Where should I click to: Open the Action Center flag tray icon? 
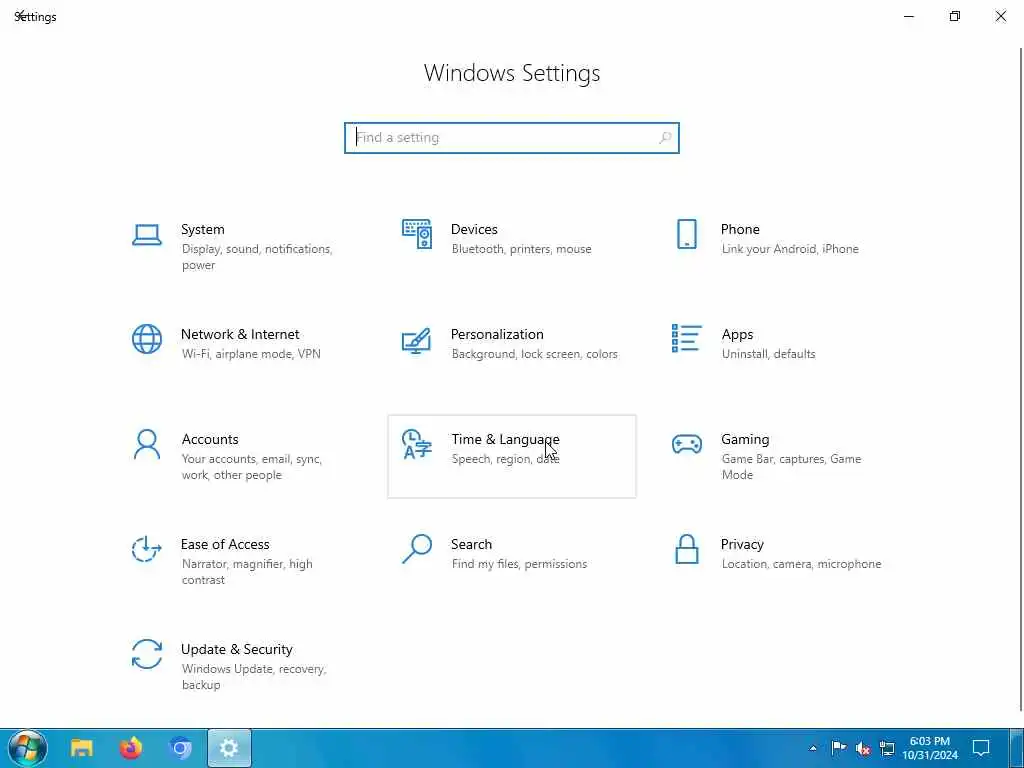(839, 748)
